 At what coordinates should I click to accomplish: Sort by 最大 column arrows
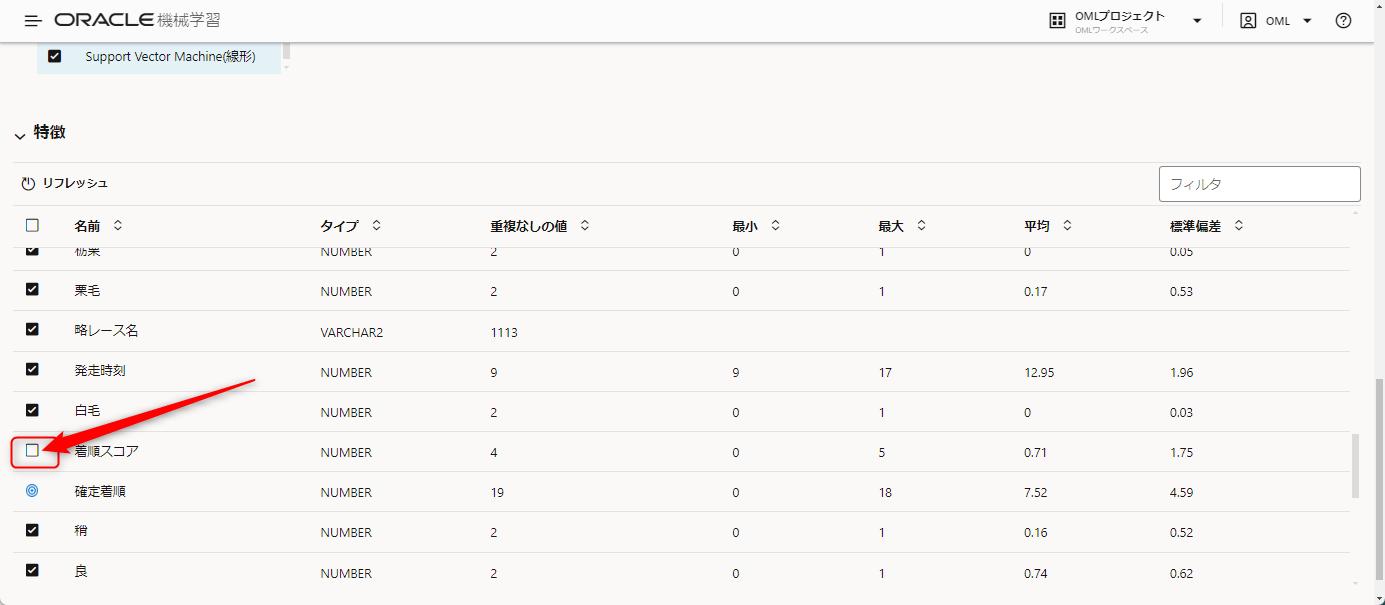[x=921, y=226]
